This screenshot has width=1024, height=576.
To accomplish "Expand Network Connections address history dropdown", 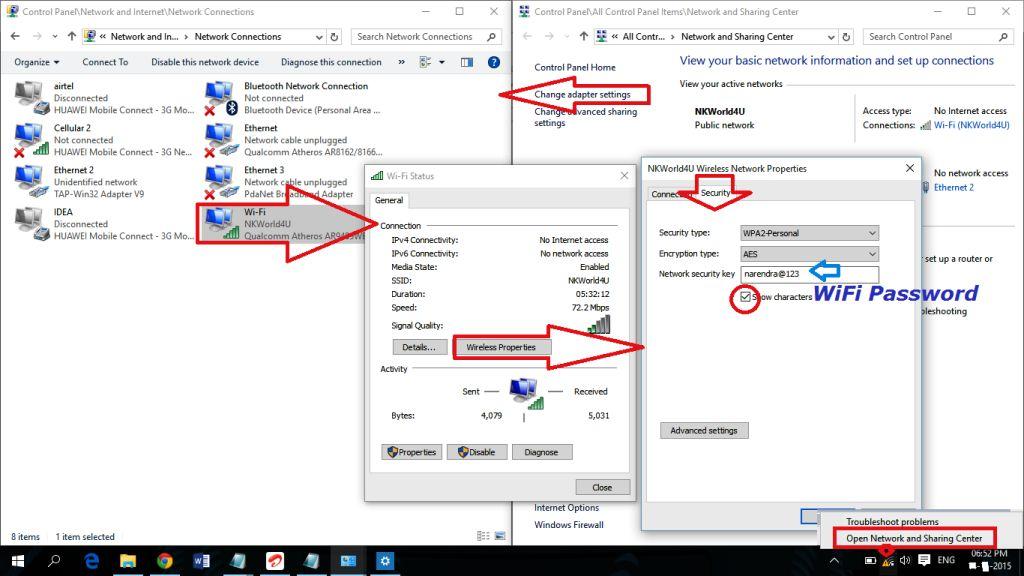I will 319,37.
